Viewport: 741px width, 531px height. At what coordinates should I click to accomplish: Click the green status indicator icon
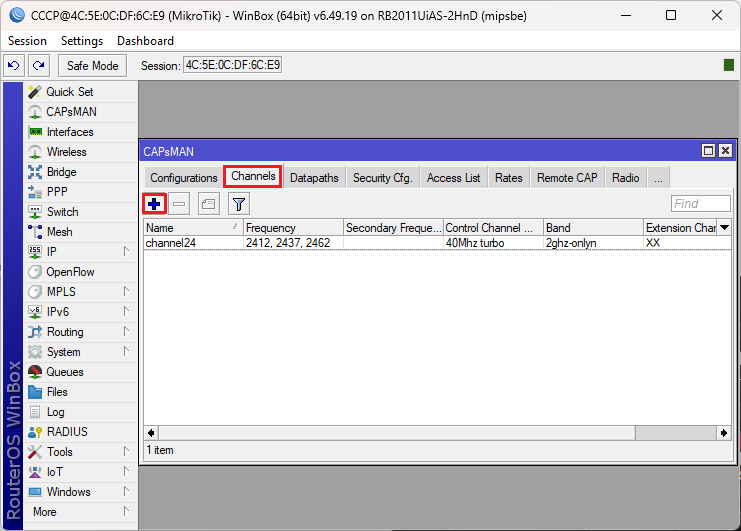pos(729,65)
